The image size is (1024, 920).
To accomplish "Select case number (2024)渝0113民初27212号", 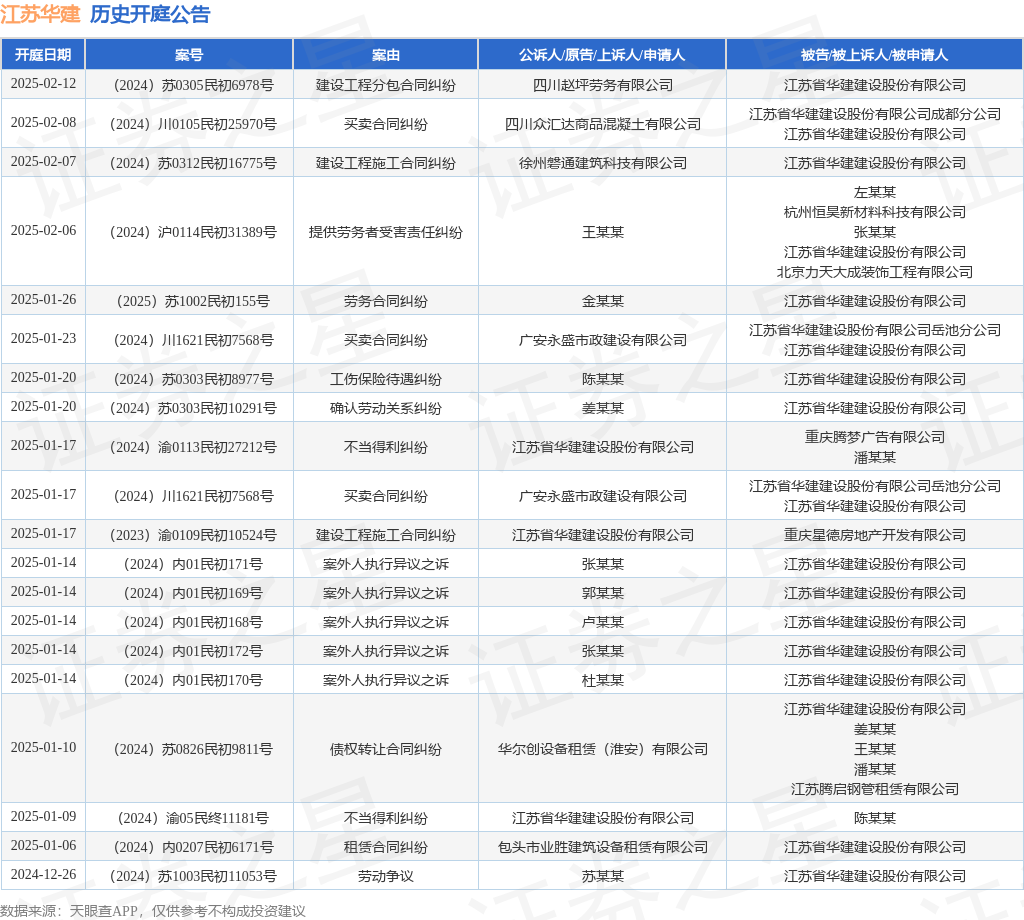I will point(193,447).
